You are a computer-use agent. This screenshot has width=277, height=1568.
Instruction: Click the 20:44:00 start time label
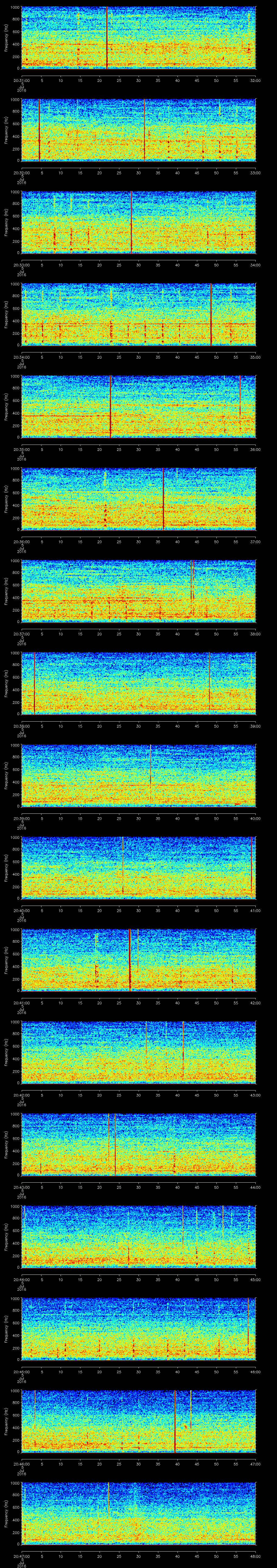[x=22, y=1279]
